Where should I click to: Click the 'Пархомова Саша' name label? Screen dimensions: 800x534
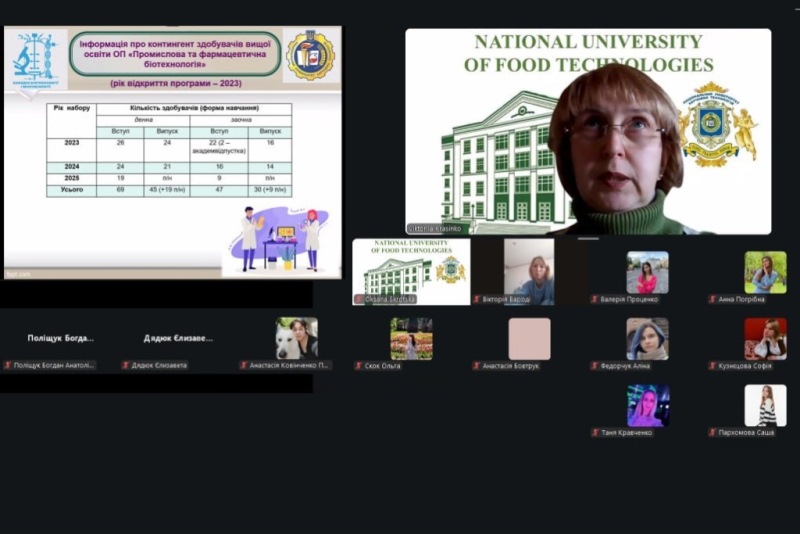tap(746, 433)
